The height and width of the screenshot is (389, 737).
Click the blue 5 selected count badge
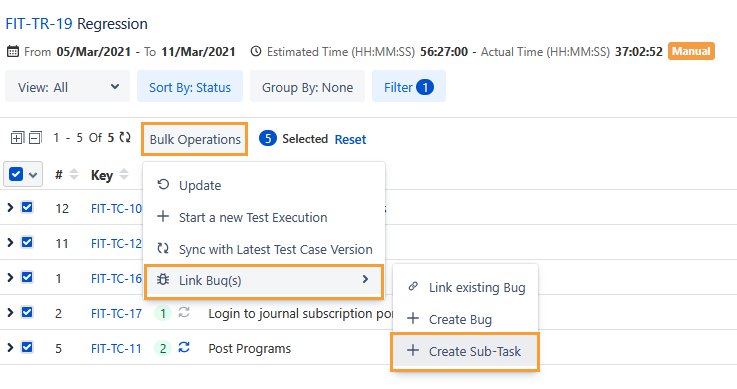pyautogui.click(x=268, y=139)
